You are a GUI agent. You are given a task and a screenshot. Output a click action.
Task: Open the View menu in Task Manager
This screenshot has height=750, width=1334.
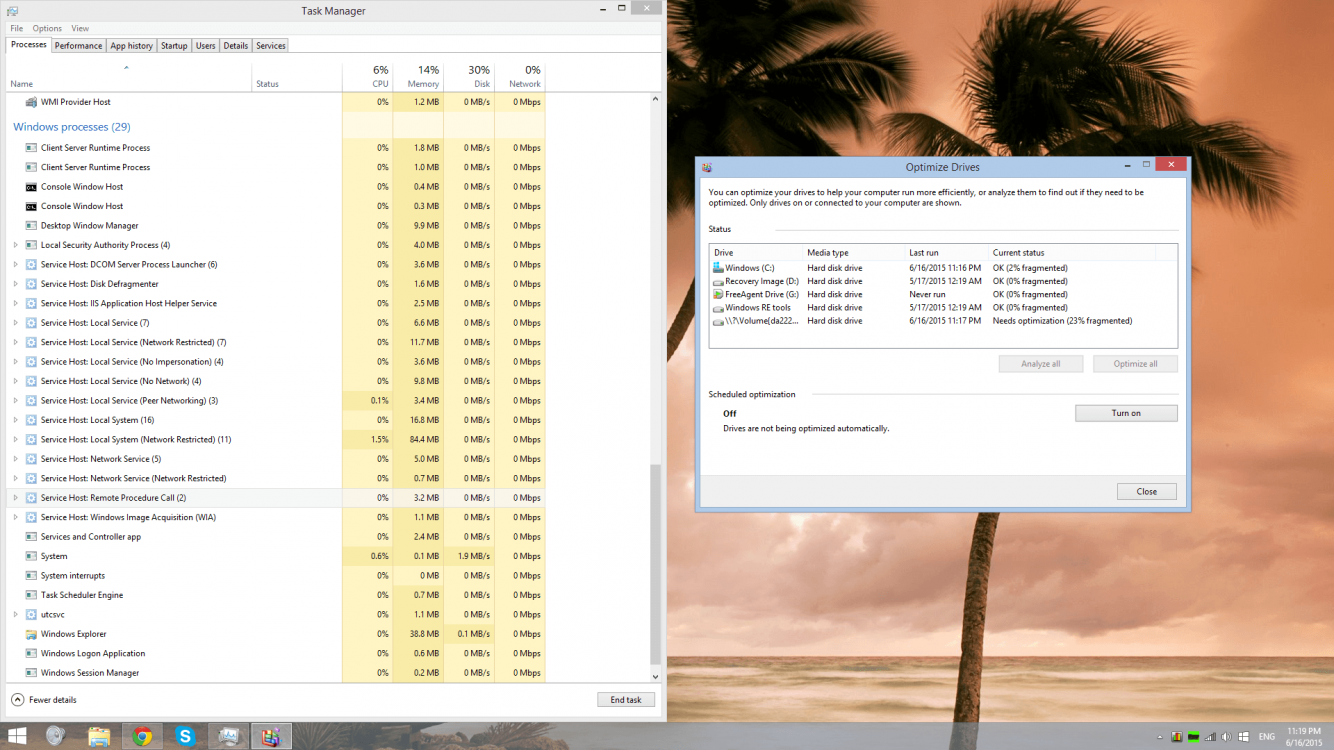[80, 28]
